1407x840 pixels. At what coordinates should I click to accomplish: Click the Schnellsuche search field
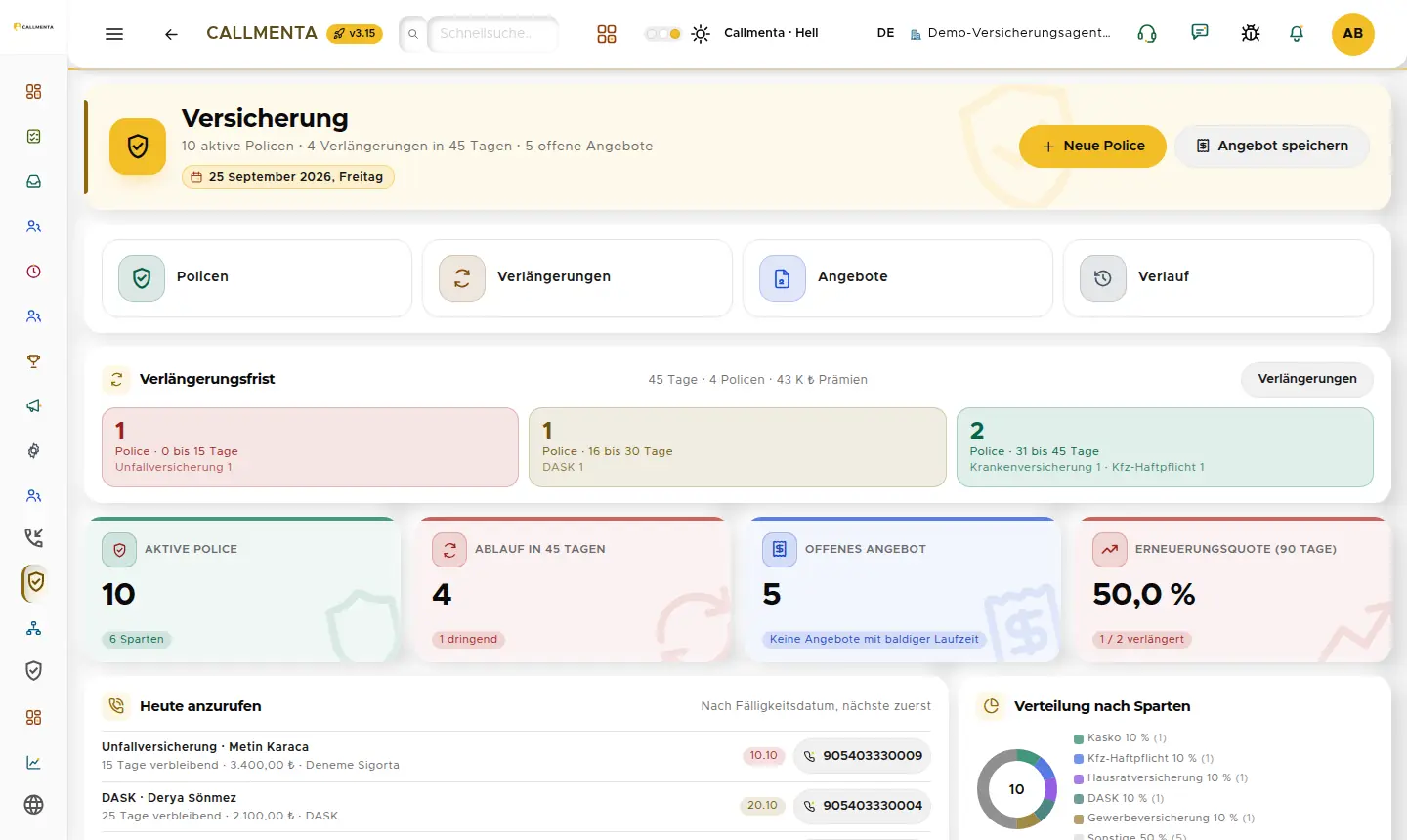click(492, 34)
